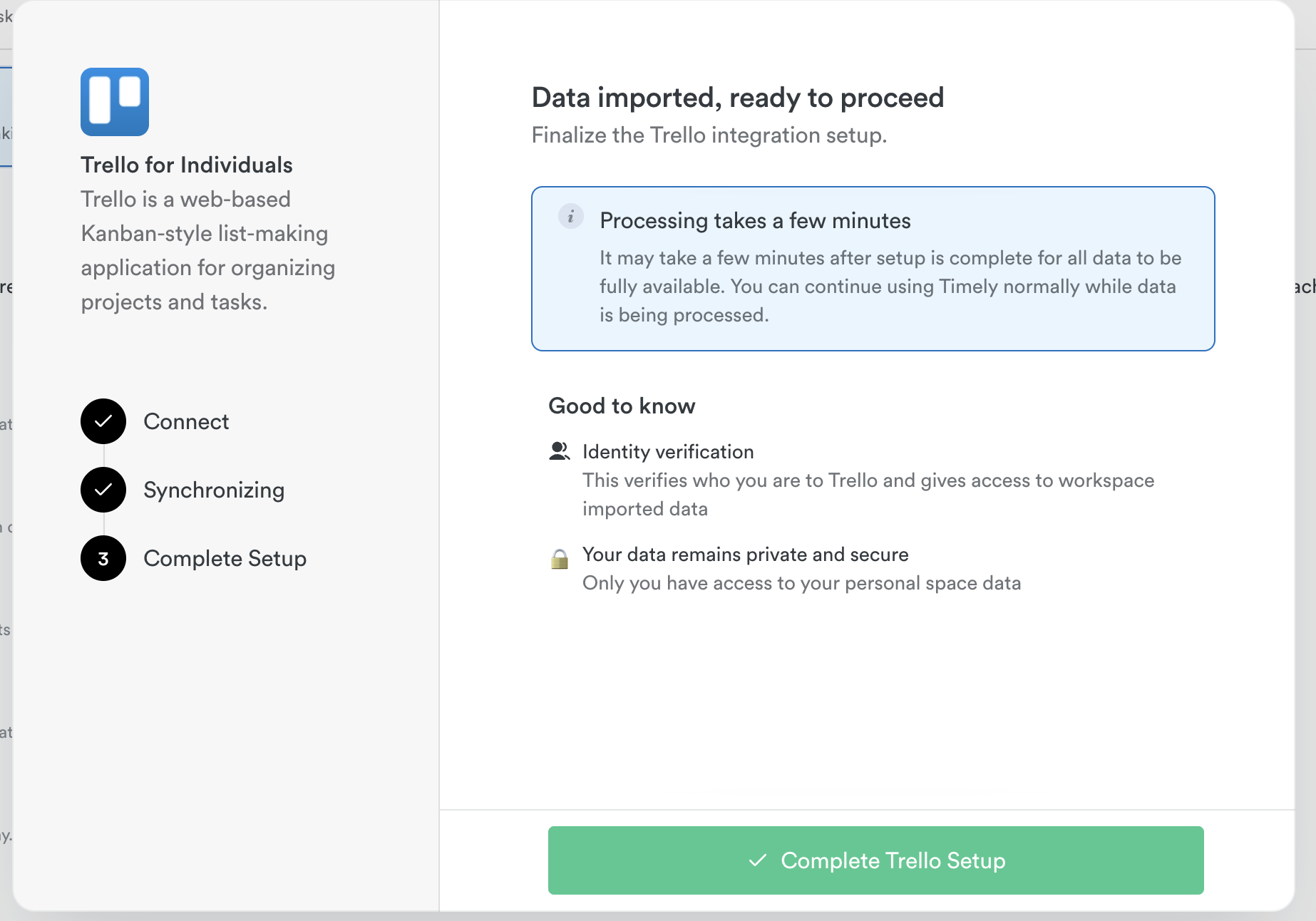Click the 'Data imported, ready to proceed' heading

pos(738,98)
